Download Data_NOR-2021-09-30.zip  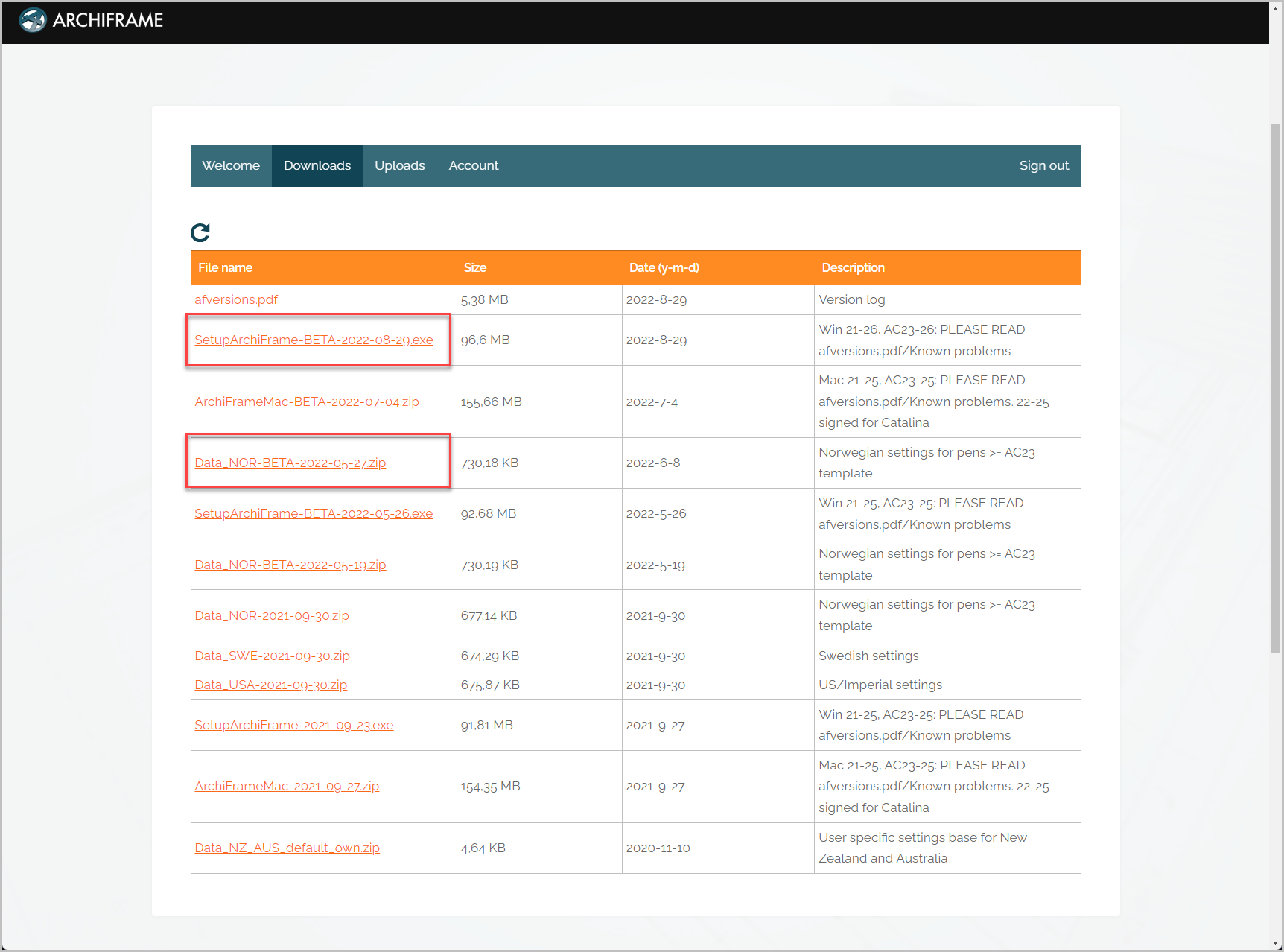[x=272, y=615]
